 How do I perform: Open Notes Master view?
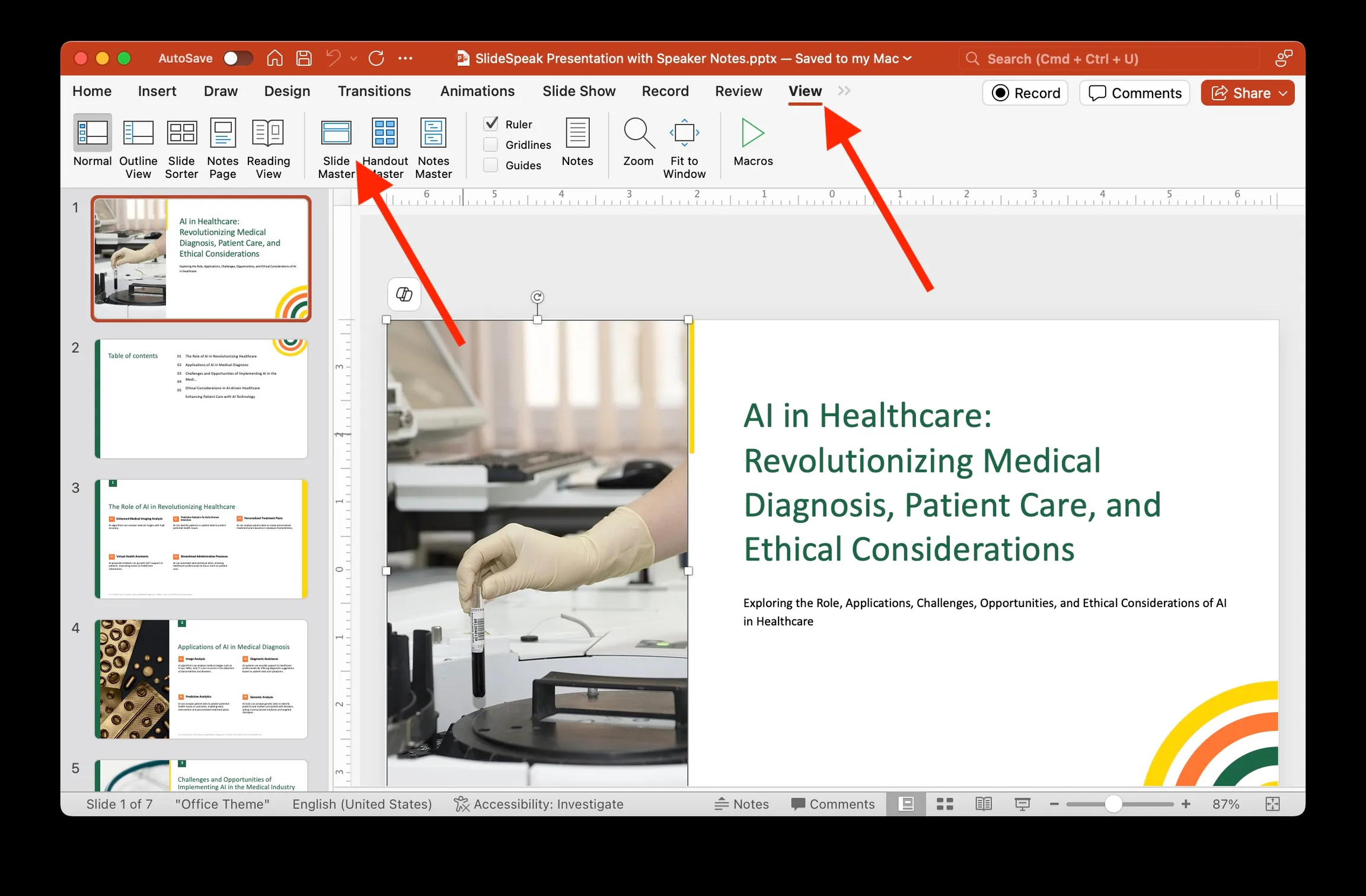pos(433,148)
